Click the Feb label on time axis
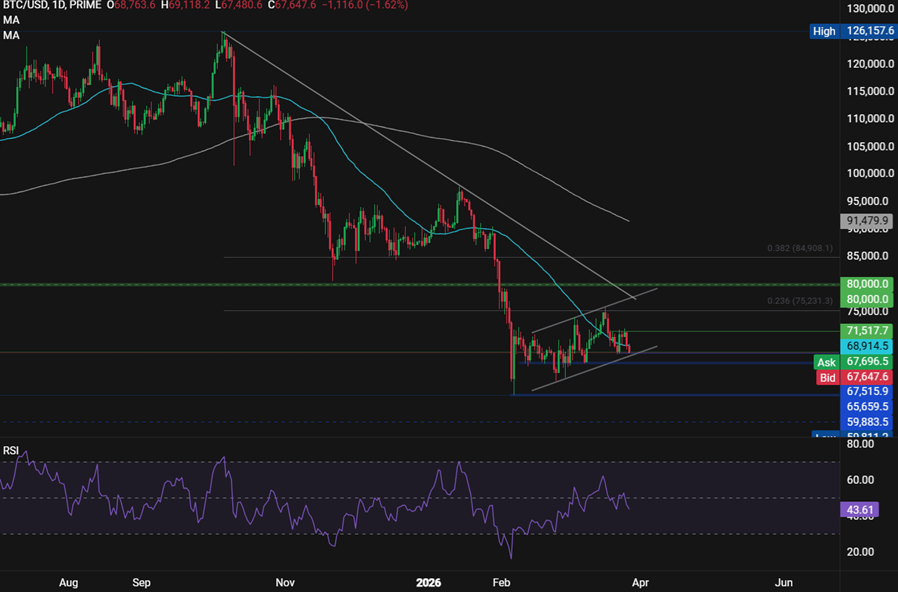The image size is (898, 592). click(500, 582)
